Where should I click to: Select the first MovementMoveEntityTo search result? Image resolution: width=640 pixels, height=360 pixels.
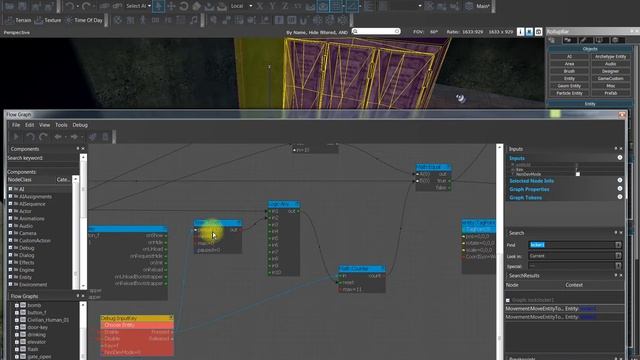coord(564,309)
